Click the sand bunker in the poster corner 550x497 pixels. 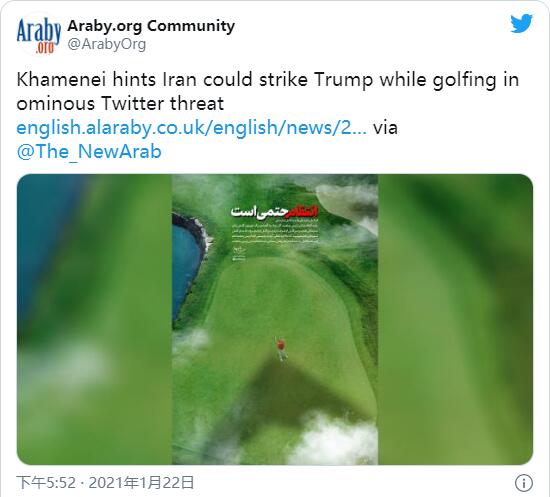click(x=347, y=203)
